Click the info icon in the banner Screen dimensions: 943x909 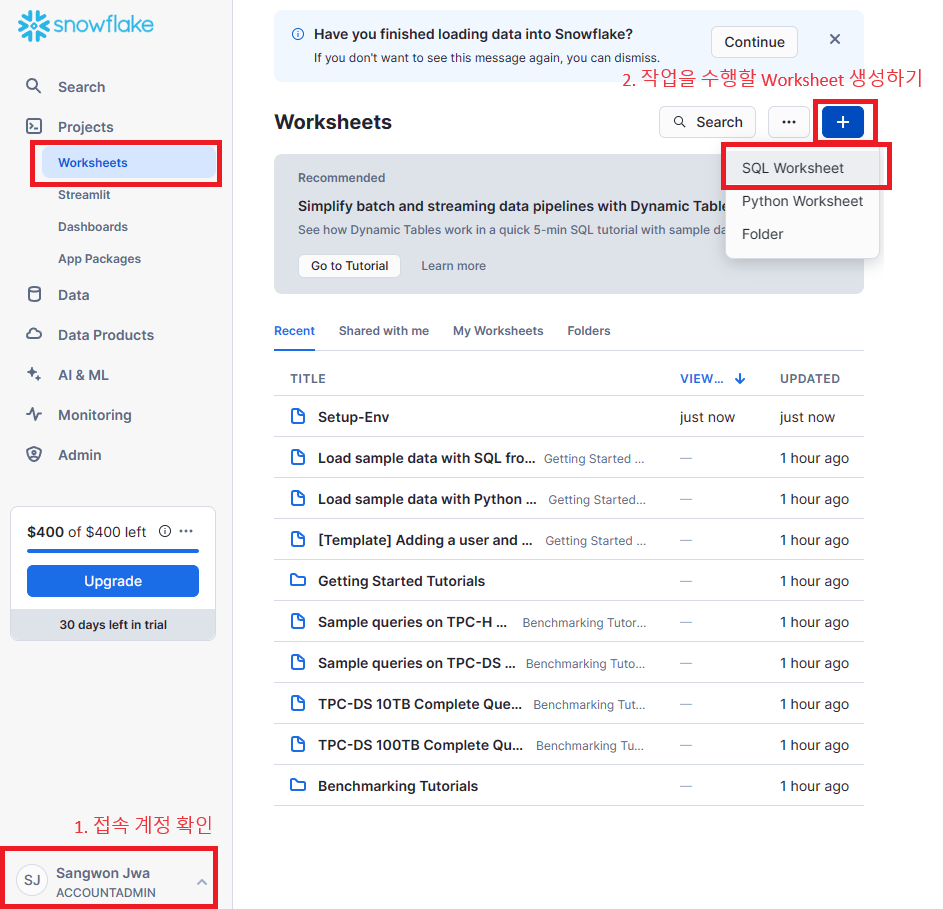click(x=298, y=34)
